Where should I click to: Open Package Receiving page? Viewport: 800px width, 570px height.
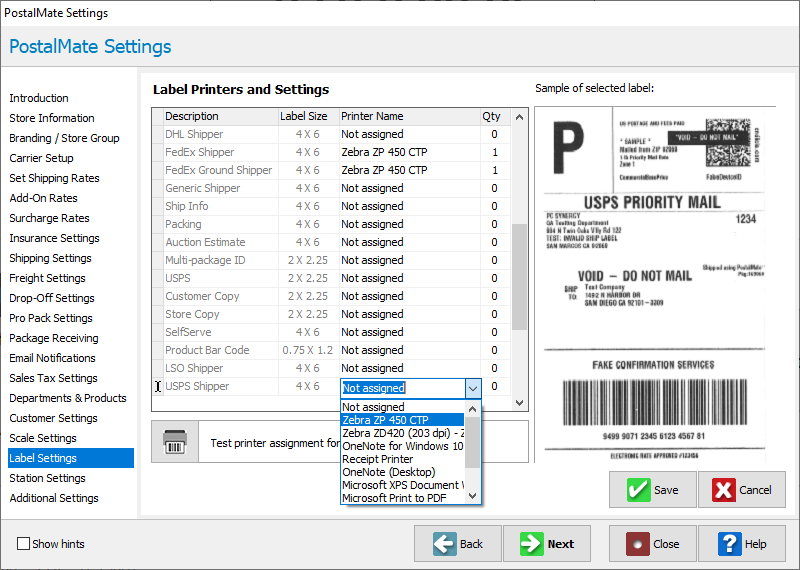(54, 338)
